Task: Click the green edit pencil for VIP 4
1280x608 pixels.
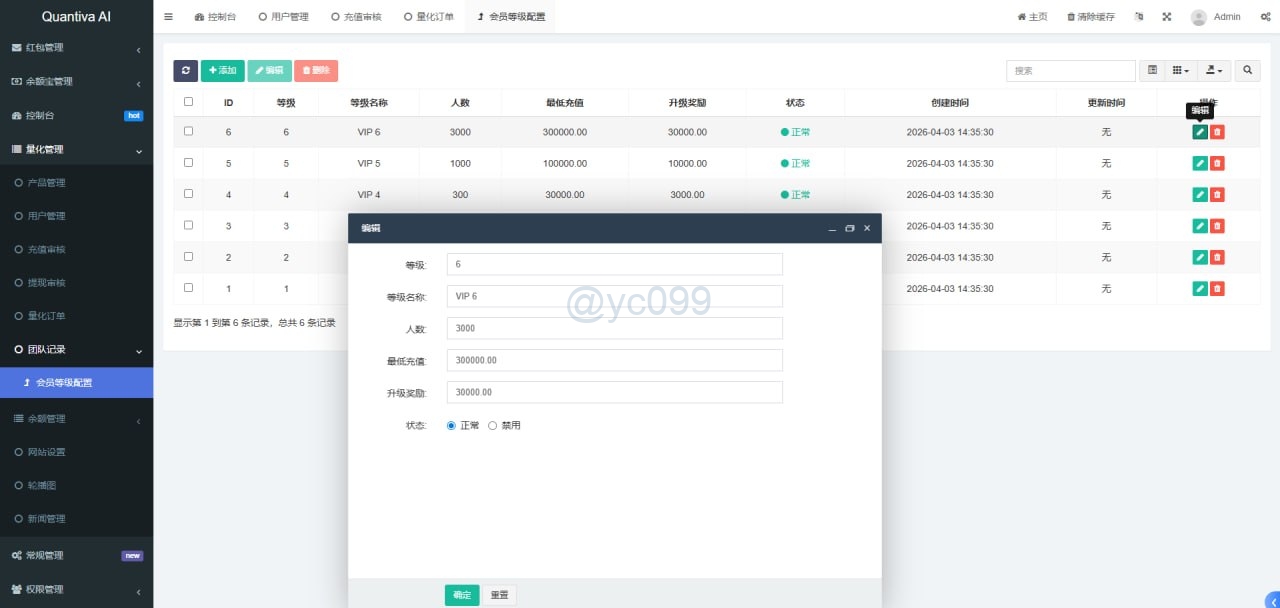Action: tap(1200, 195)
